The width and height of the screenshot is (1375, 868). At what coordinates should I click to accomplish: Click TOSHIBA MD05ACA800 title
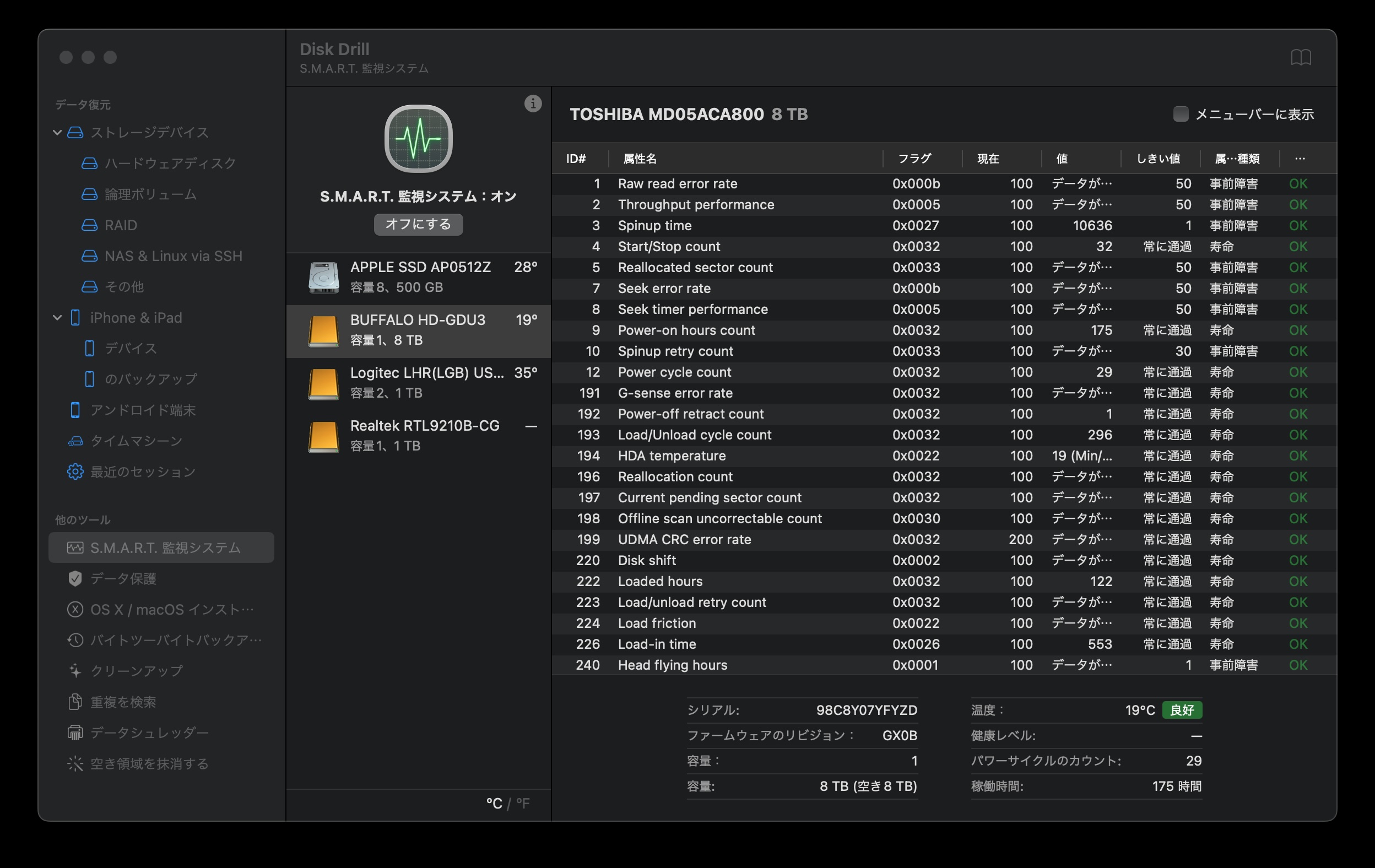pyautogui.click(x=667, y=114)
